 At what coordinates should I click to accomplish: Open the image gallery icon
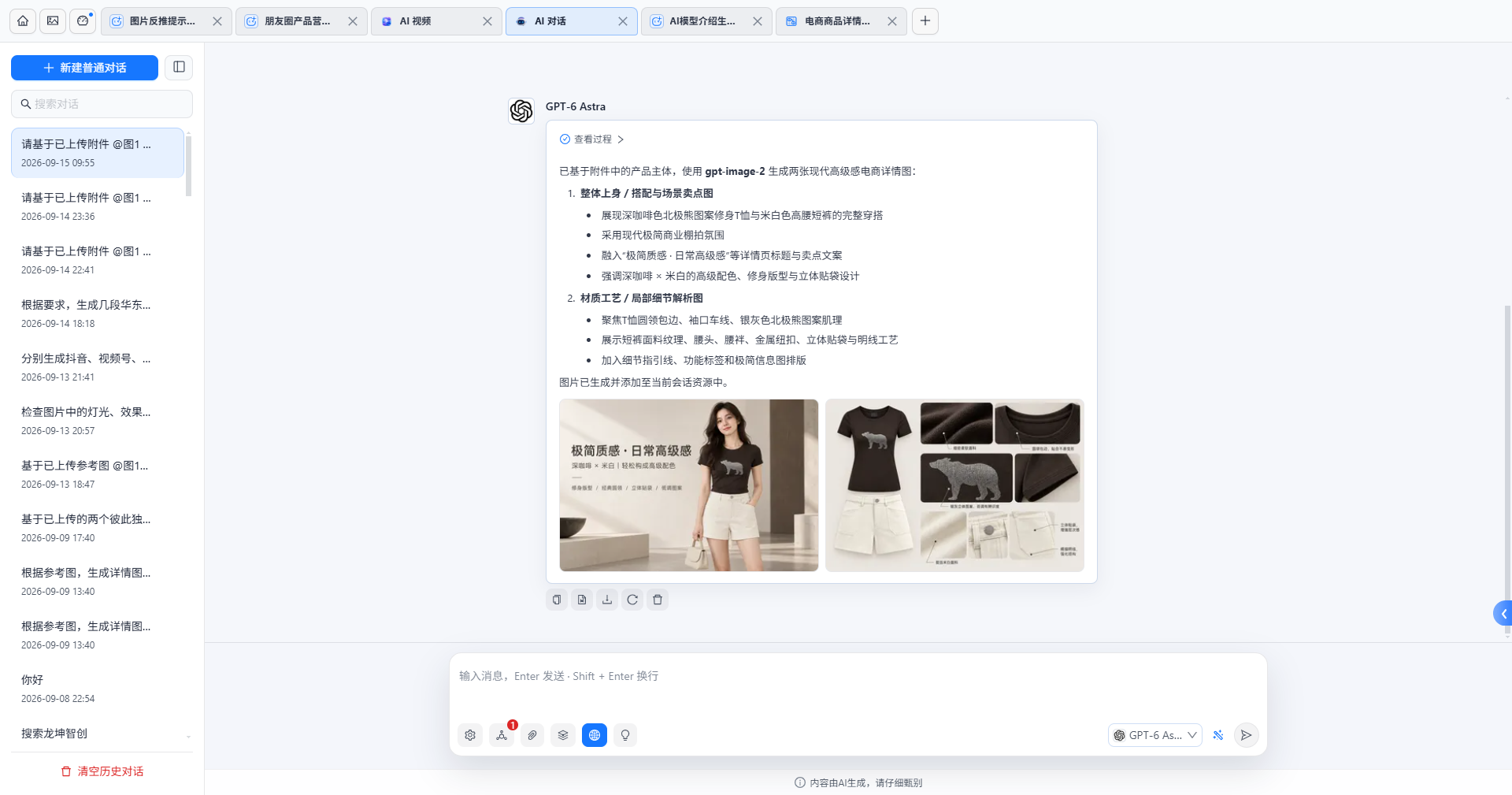[x=53, y=21]
